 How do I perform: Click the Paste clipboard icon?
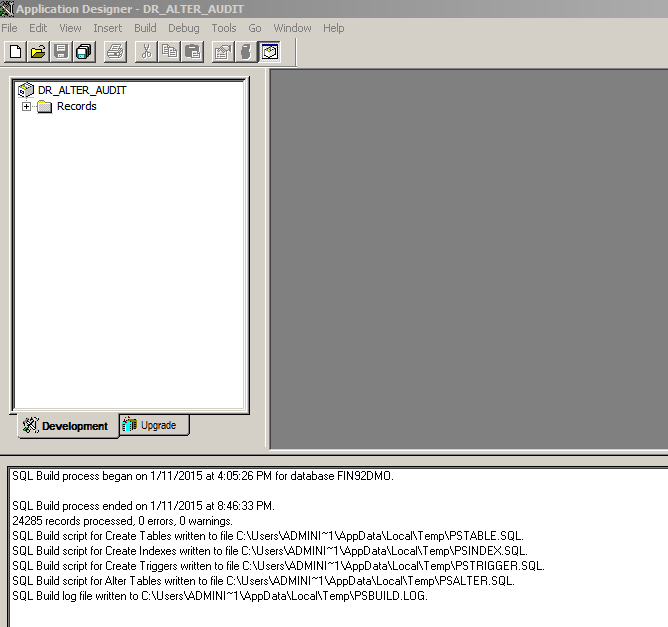[x=193, y=52]
